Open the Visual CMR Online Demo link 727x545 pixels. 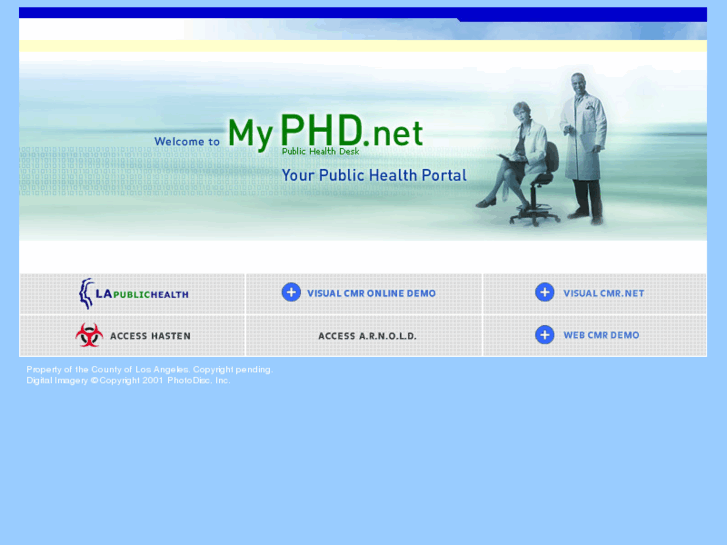click(x=371, y=293)
